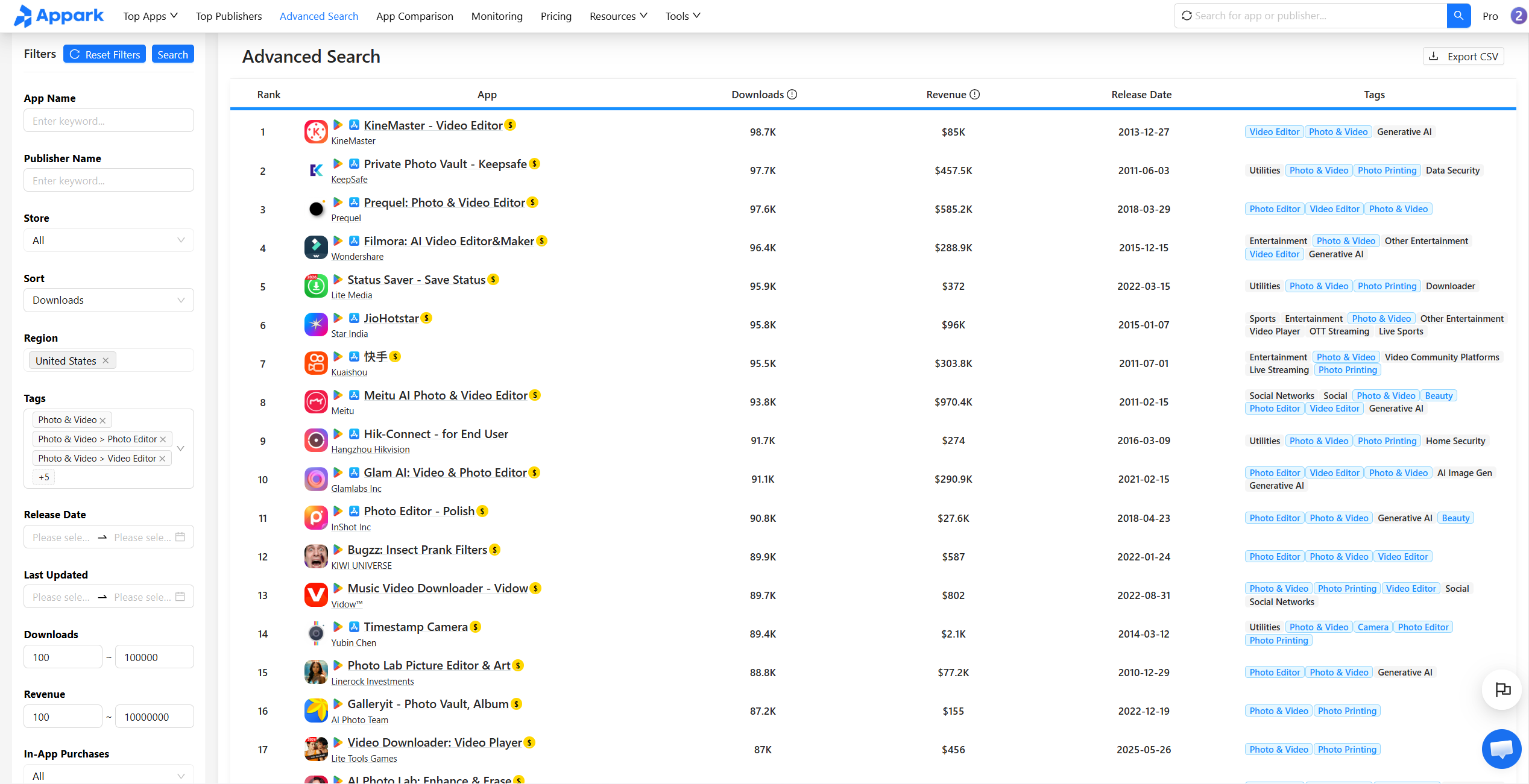
Task: Open the Private Photo Vault - Keepsafe link
Action: coord(445,164)
